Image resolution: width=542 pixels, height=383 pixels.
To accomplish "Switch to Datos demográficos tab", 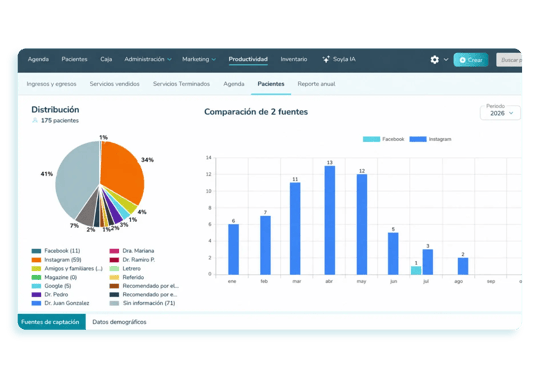I will pos(119,322).
